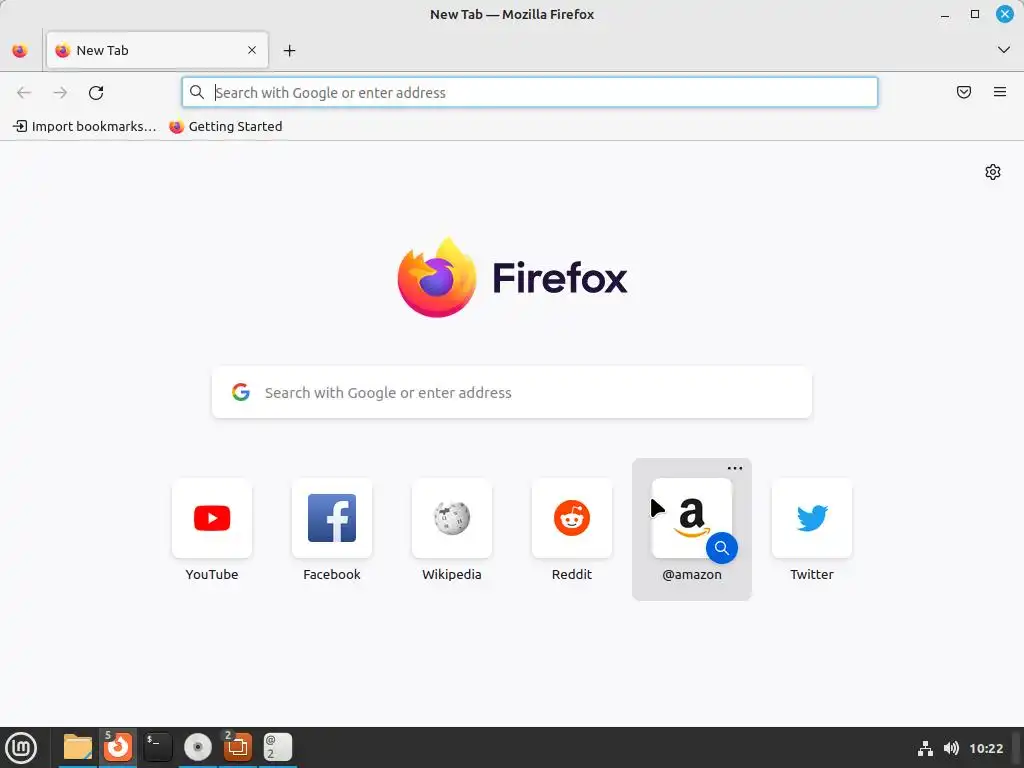Open the Wikipedia shortcut tile
The width and height of the screenshot is (1024, 768).
(452, 518)
